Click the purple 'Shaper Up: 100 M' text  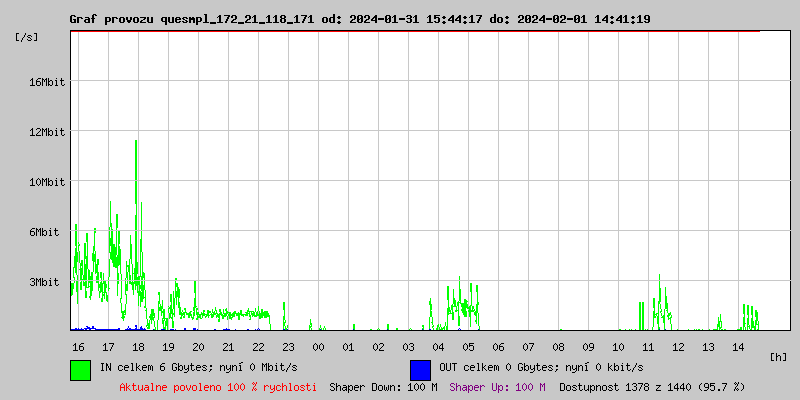(497, 386)
